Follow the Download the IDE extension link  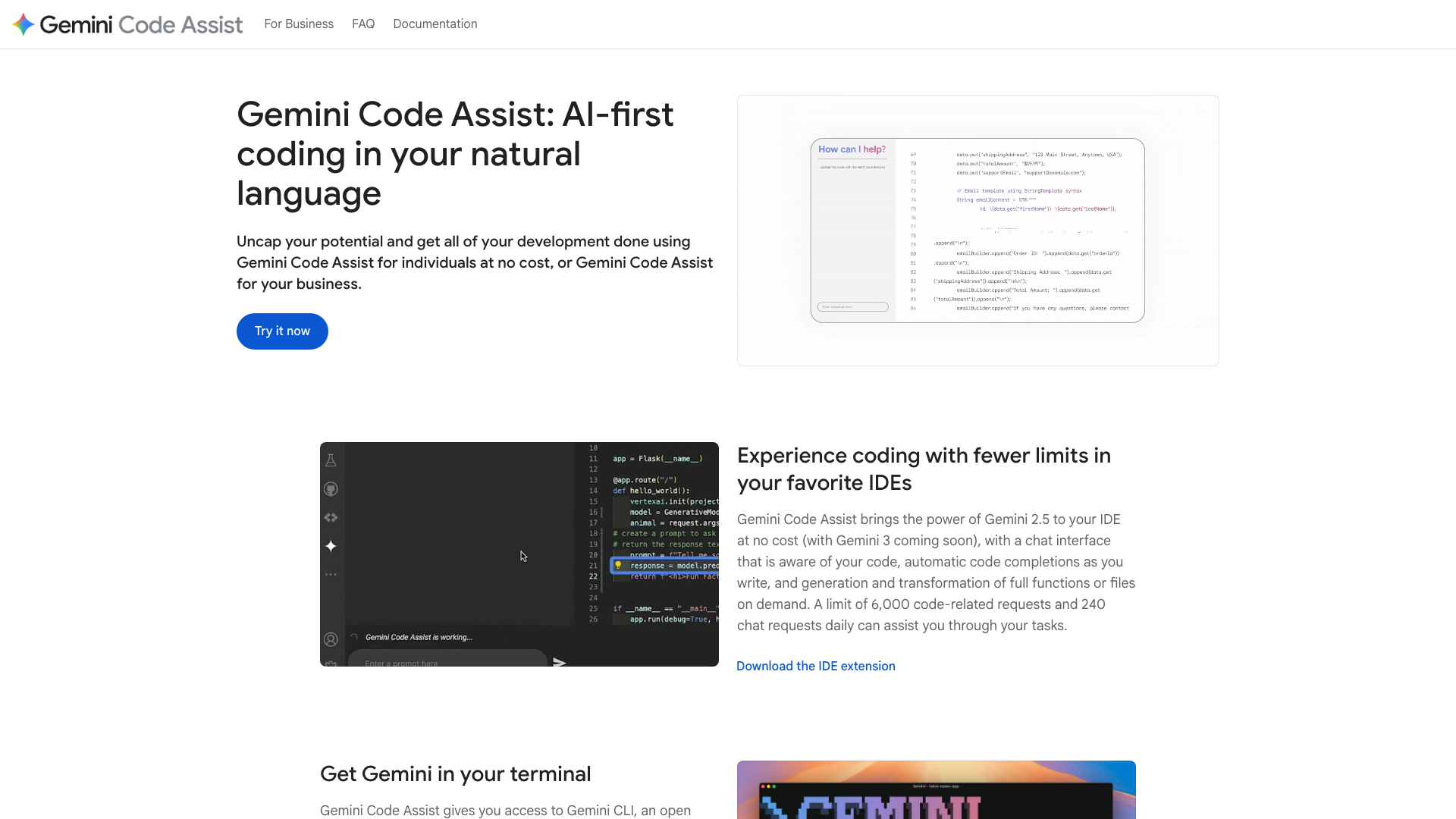815,666
